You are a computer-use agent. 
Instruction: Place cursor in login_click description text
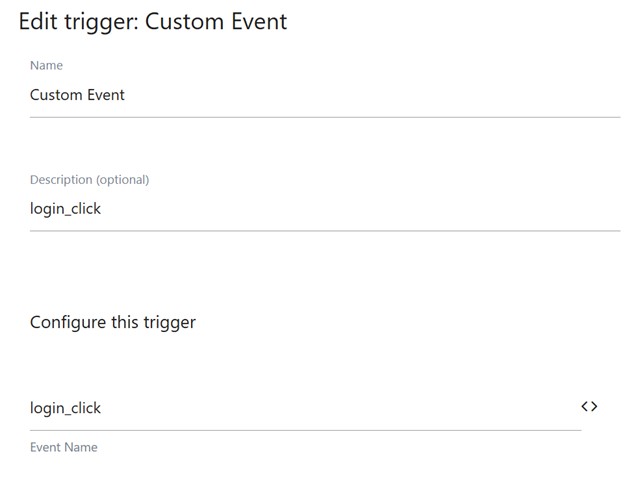pyautogui.click(x=65, y=210)
